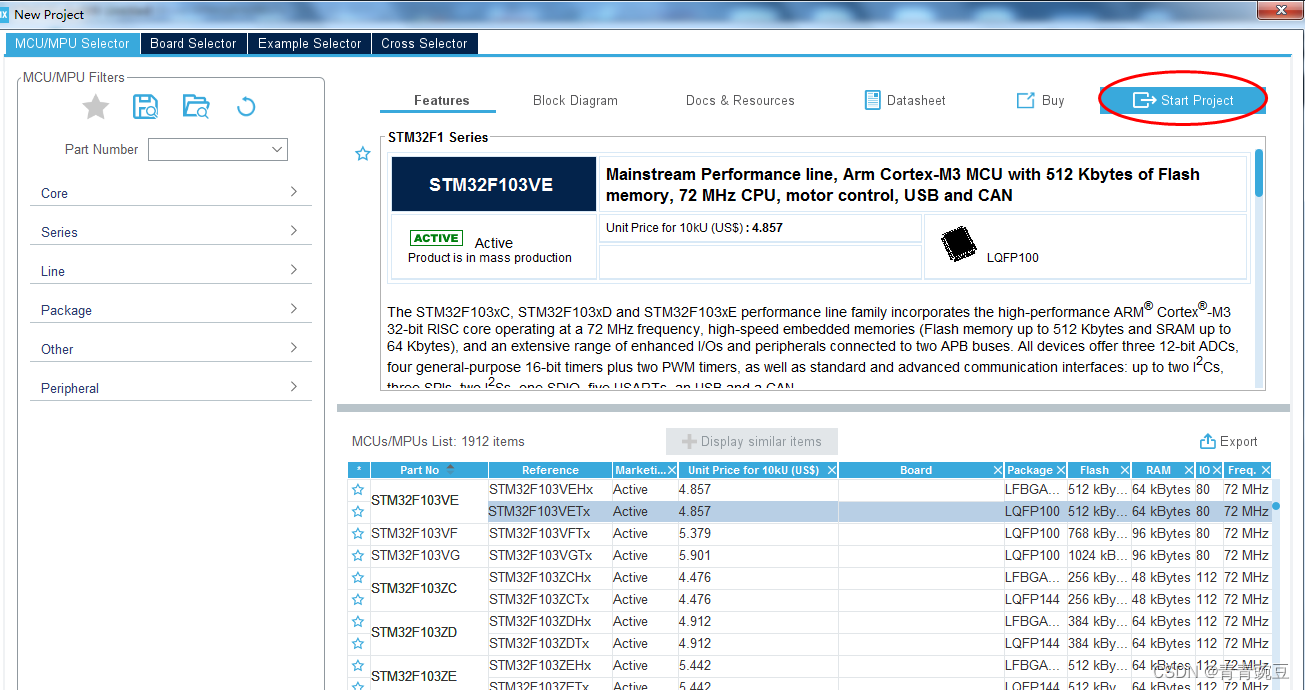Toggle favorite star for STM32F103VETx row
The width and height of the screenshot is (1305, 690).
pos(357,512)
